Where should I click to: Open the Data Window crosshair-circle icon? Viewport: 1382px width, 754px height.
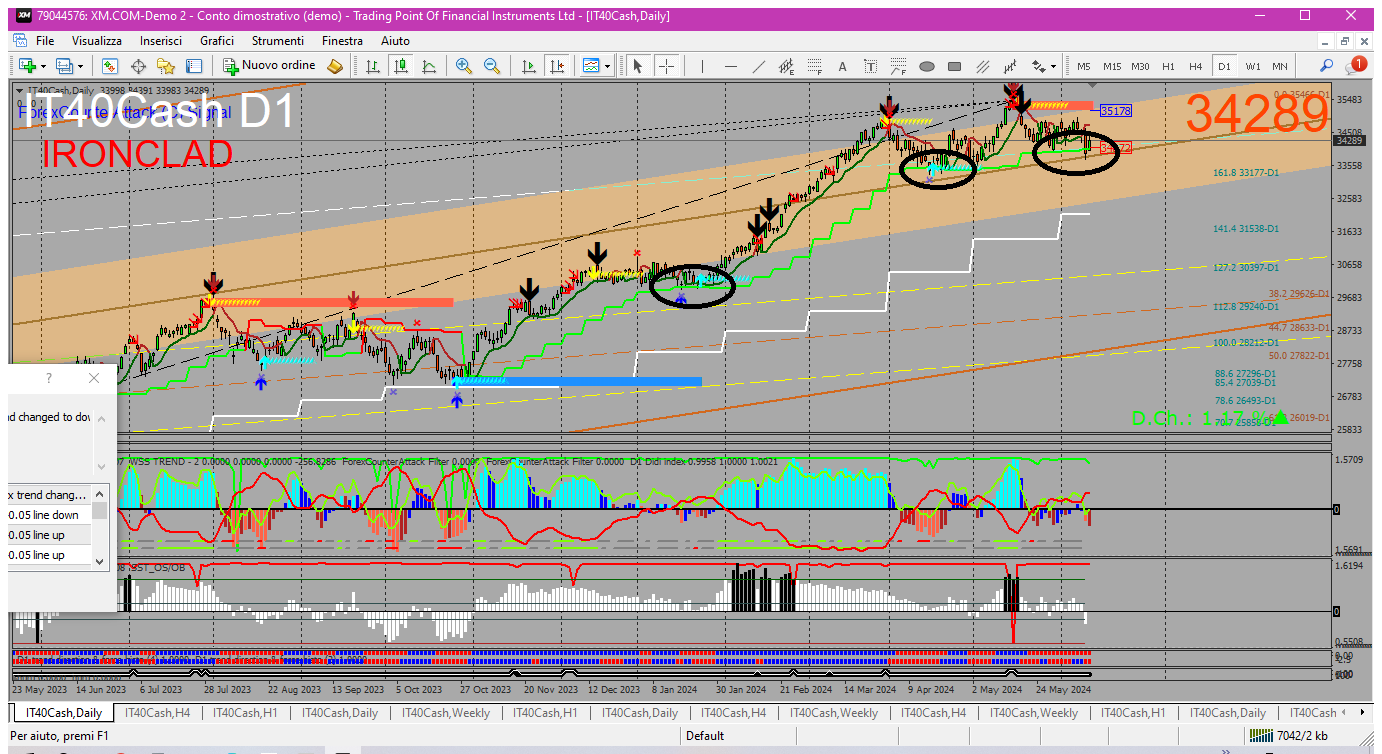[x=138, y=66]
